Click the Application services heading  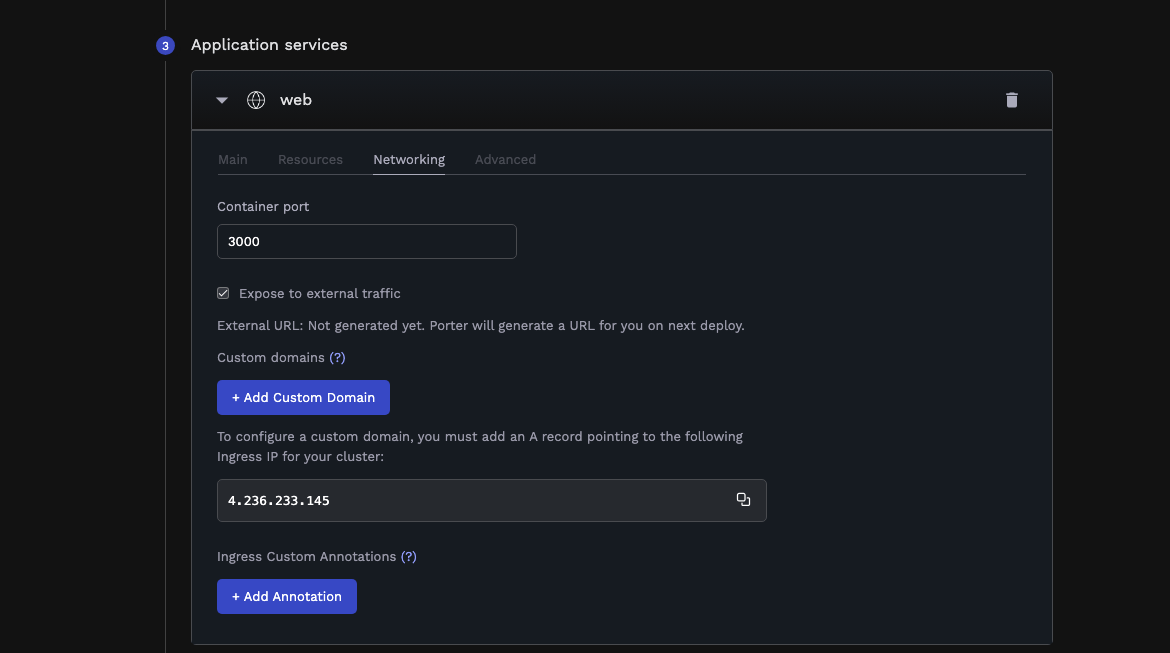point(269,45)
